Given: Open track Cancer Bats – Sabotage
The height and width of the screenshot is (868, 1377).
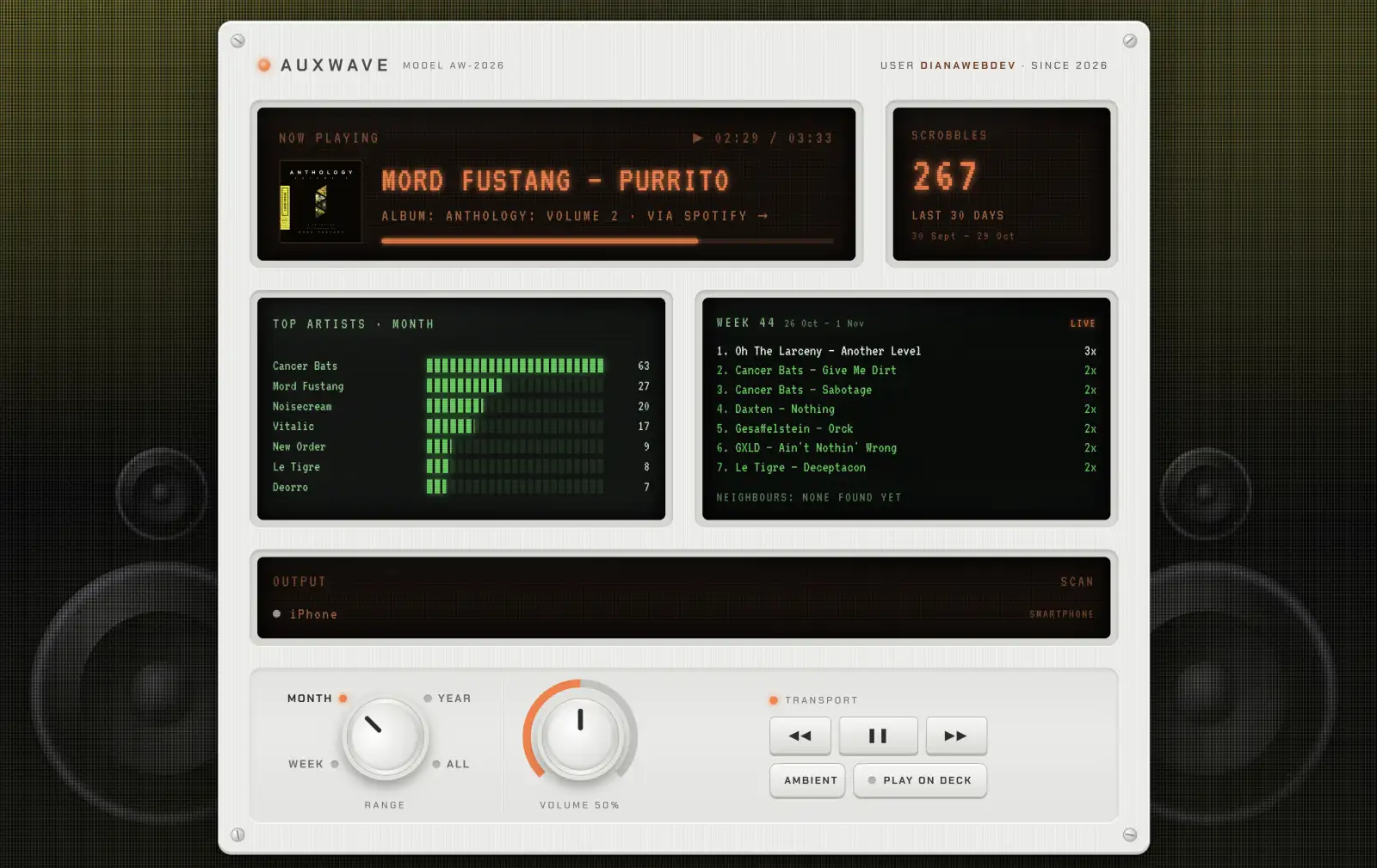Looking at the screenshot, I should pos(906,390).
